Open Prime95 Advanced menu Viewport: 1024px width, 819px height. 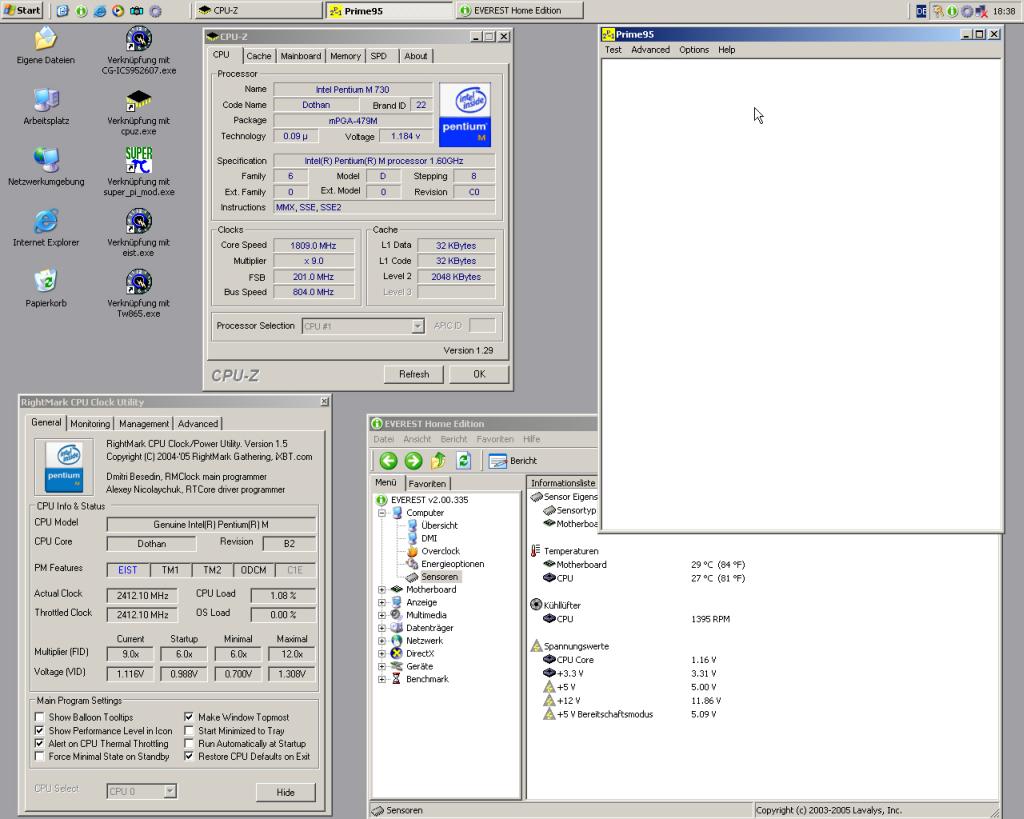(650, 50)
